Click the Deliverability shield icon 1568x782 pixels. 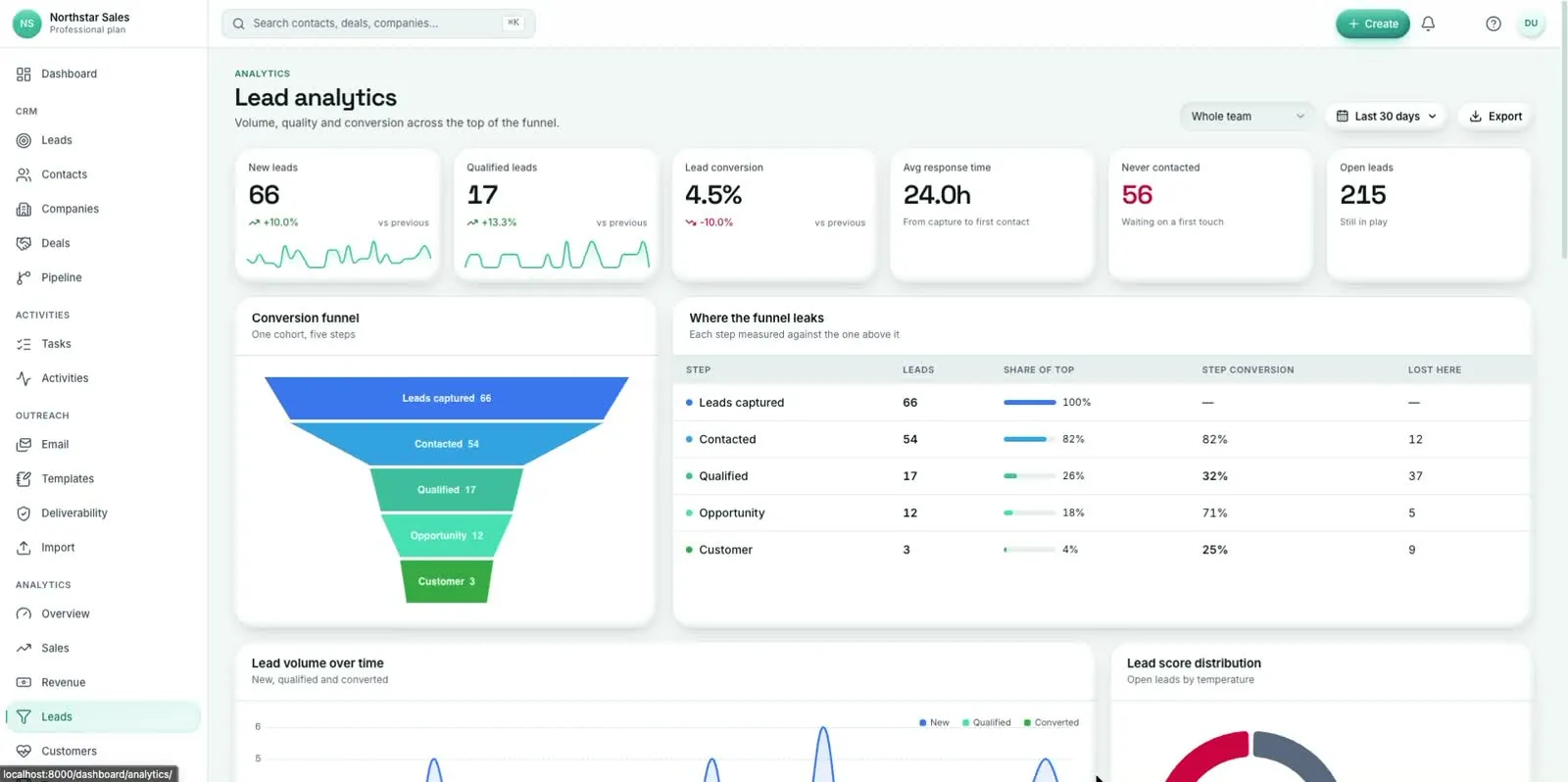pos(24,513)
